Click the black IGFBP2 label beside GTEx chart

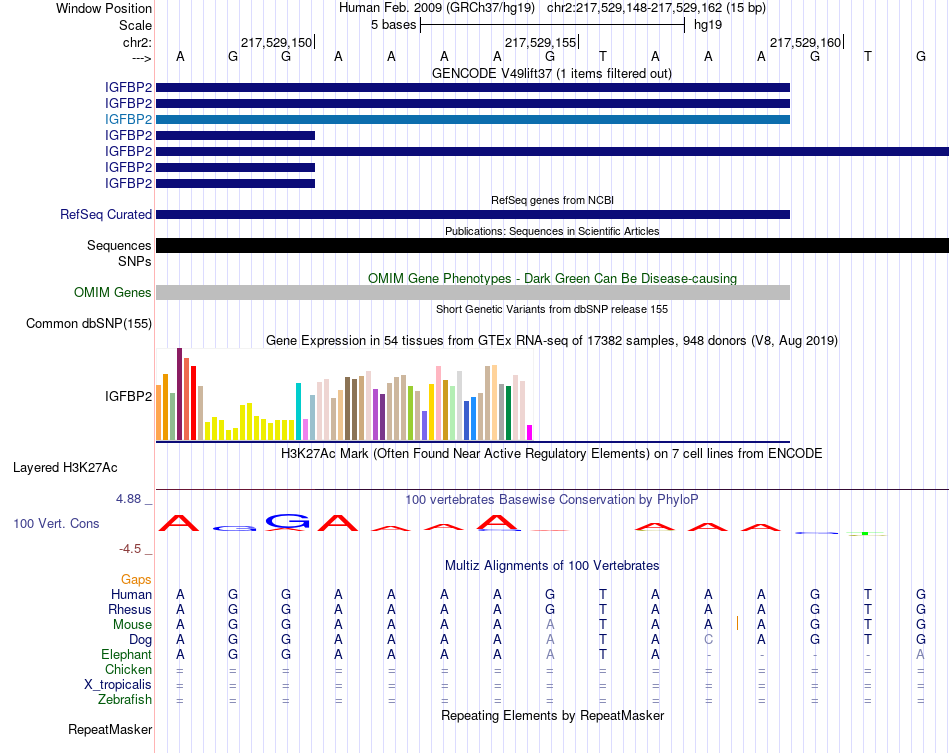pos(128,396)
